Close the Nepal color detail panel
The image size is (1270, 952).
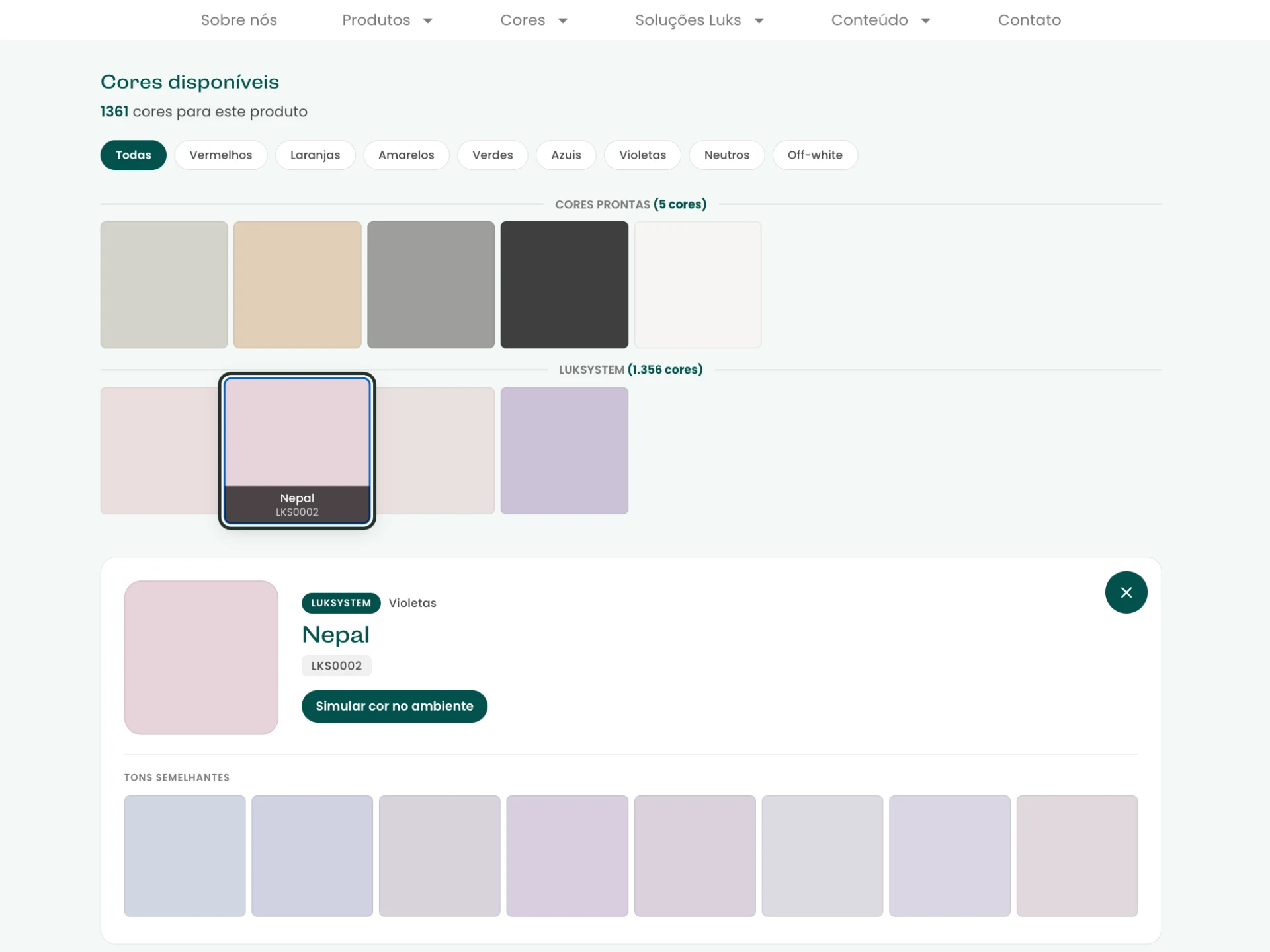coord(1126,592)
